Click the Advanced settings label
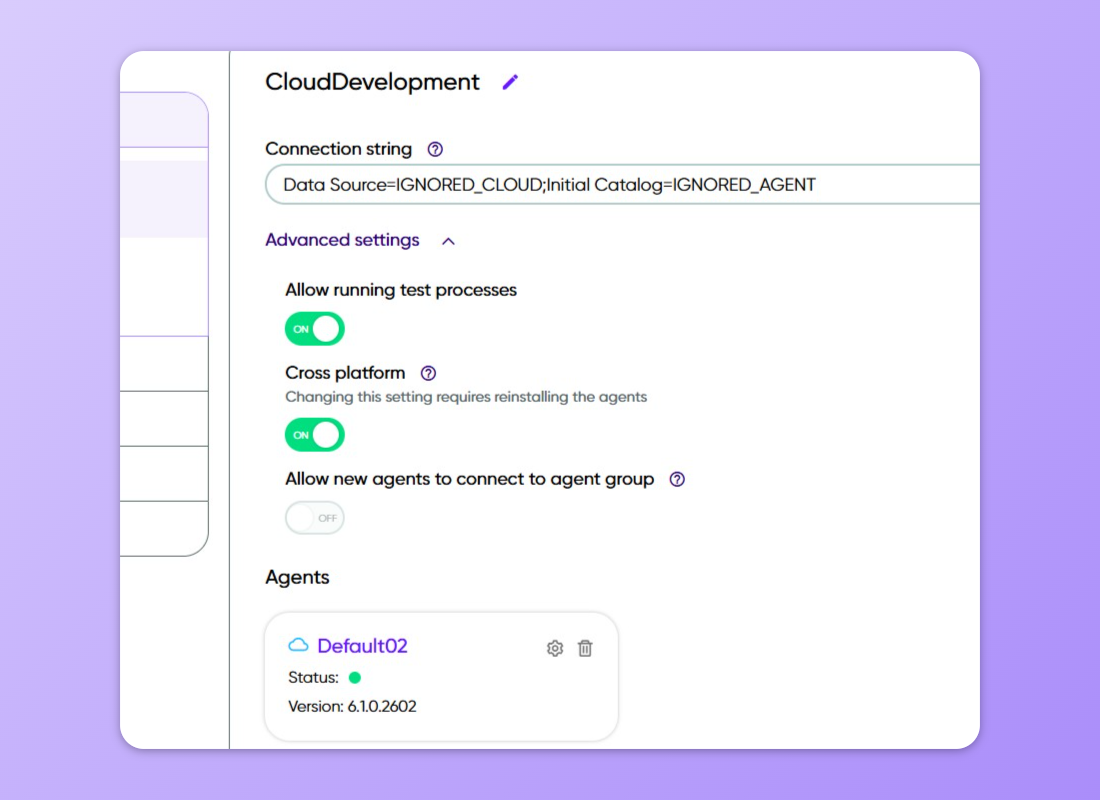Viewport: 1100px width, 800px height. tap(342, 240)
